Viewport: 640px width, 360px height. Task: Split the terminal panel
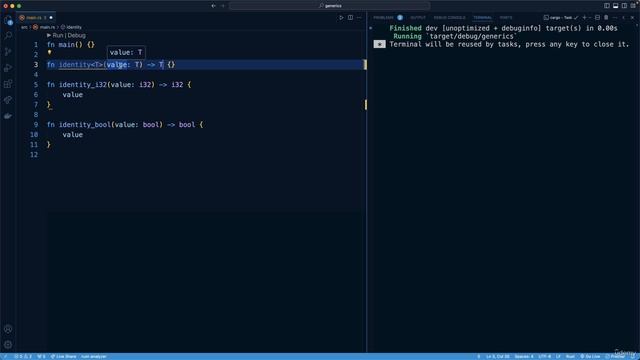tap(597, 18)
